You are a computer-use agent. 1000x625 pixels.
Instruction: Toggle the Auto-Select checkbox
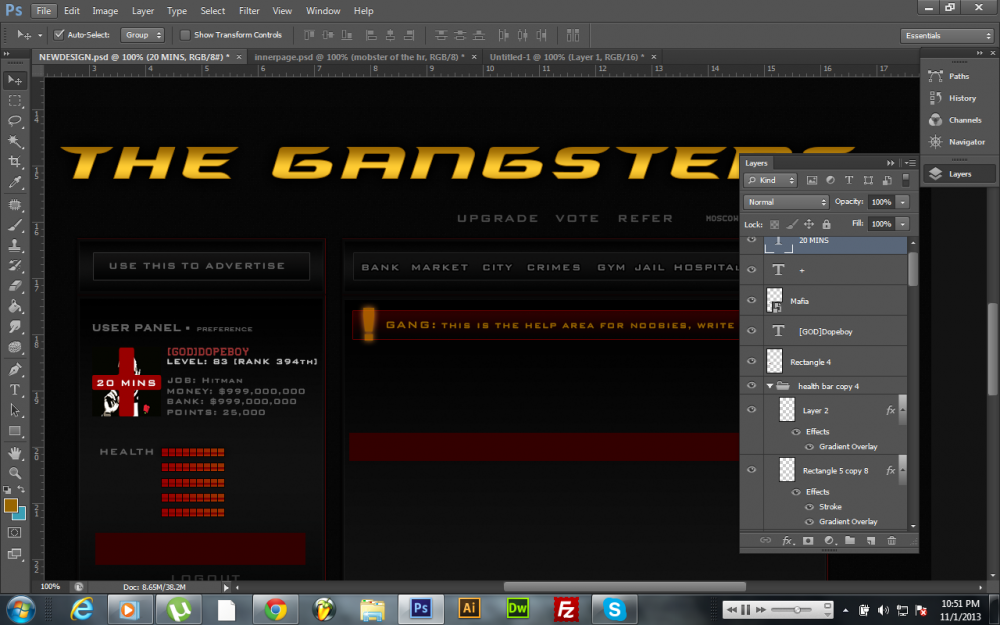tap(59, 35)
